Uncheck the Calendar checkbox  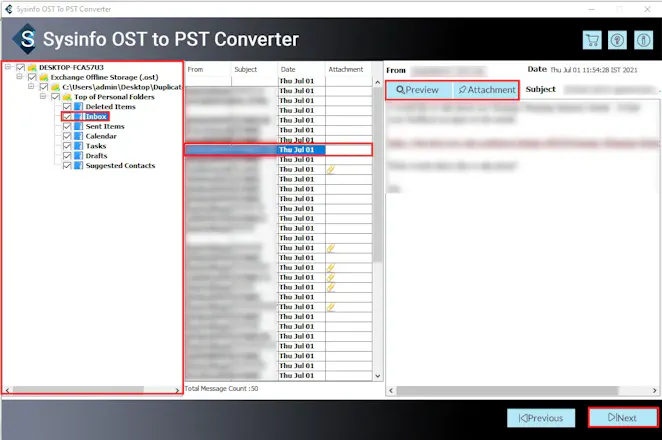(x=67, y=136)
